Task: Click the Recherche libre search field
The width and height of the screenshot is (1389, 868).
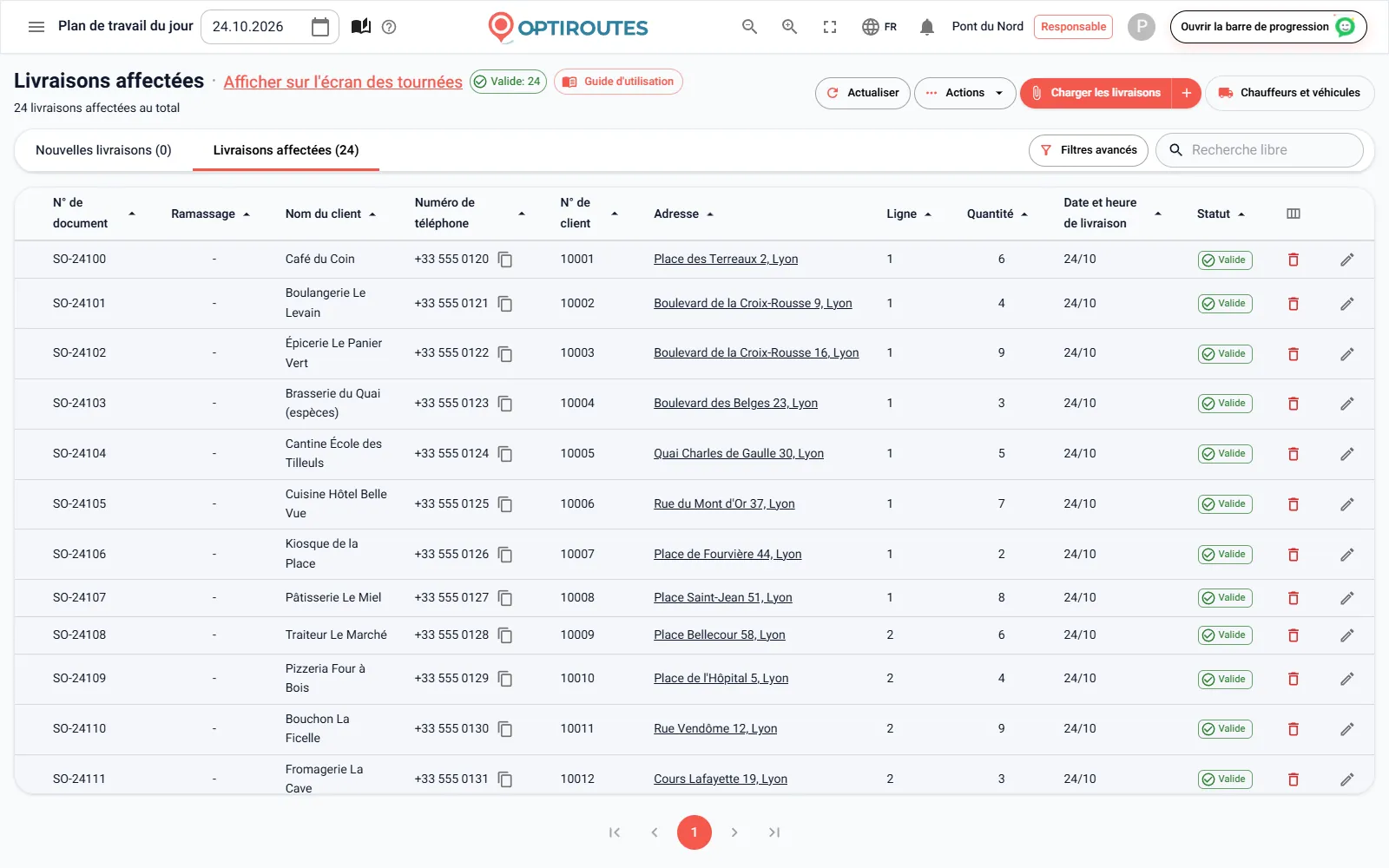Action: (x=1260, y=150)
